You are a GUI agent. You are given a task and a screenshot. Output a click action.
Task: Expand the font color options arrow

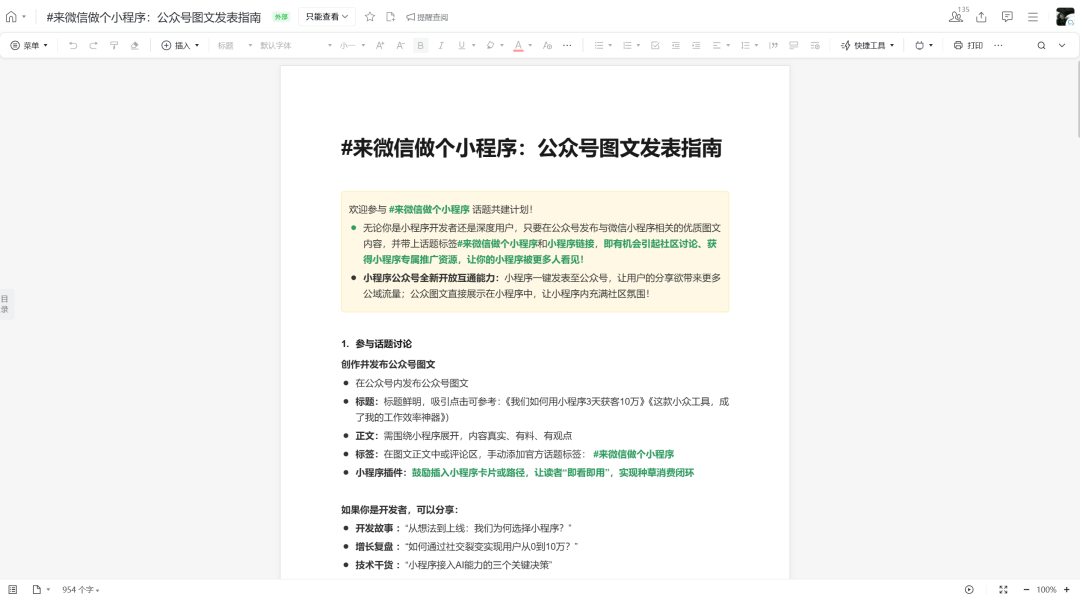pyautogui.click(x=530, y=45)
